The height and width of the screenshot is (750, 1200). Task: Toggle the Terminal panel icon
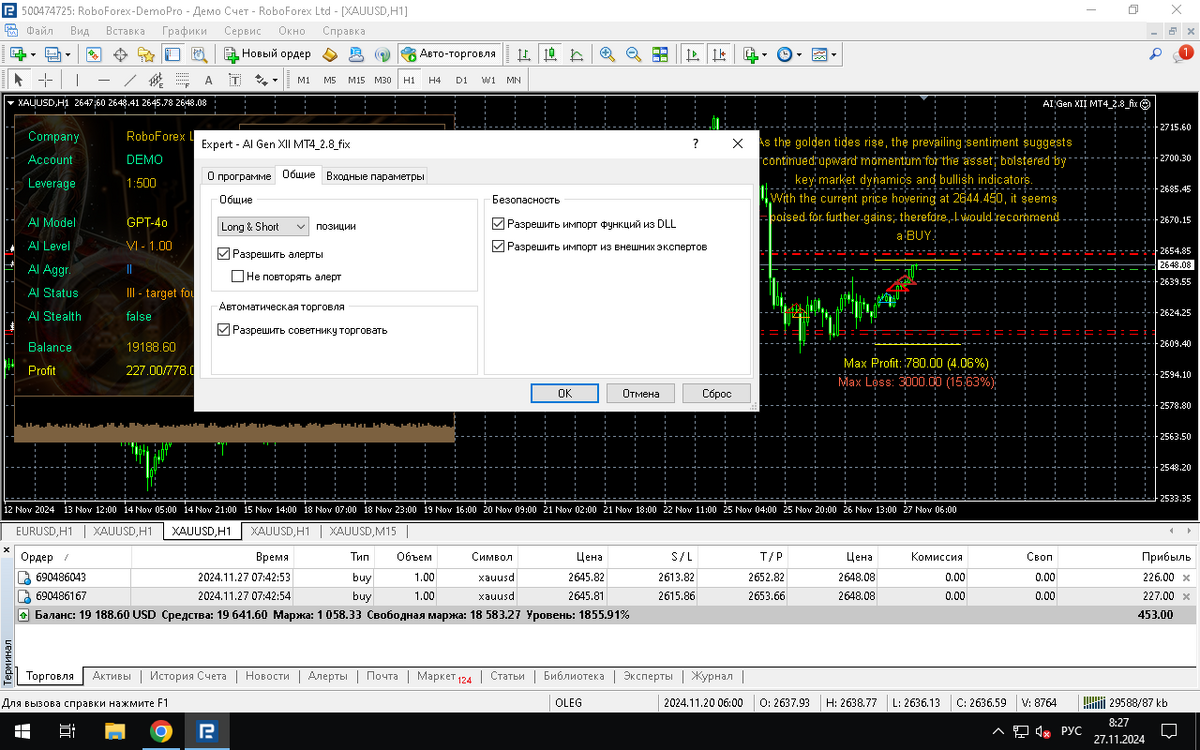pos(173,54)
